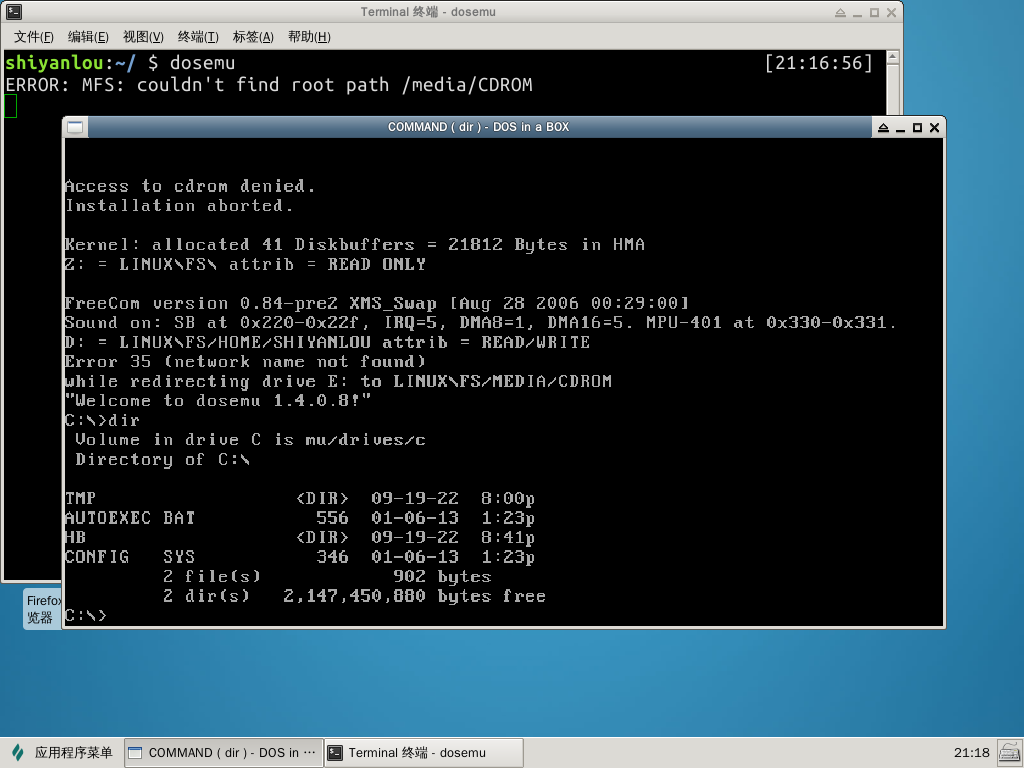Close the DOS in a BOX window
The image size is (1024, 768).
pyautogui.click(x=934, y=128)
